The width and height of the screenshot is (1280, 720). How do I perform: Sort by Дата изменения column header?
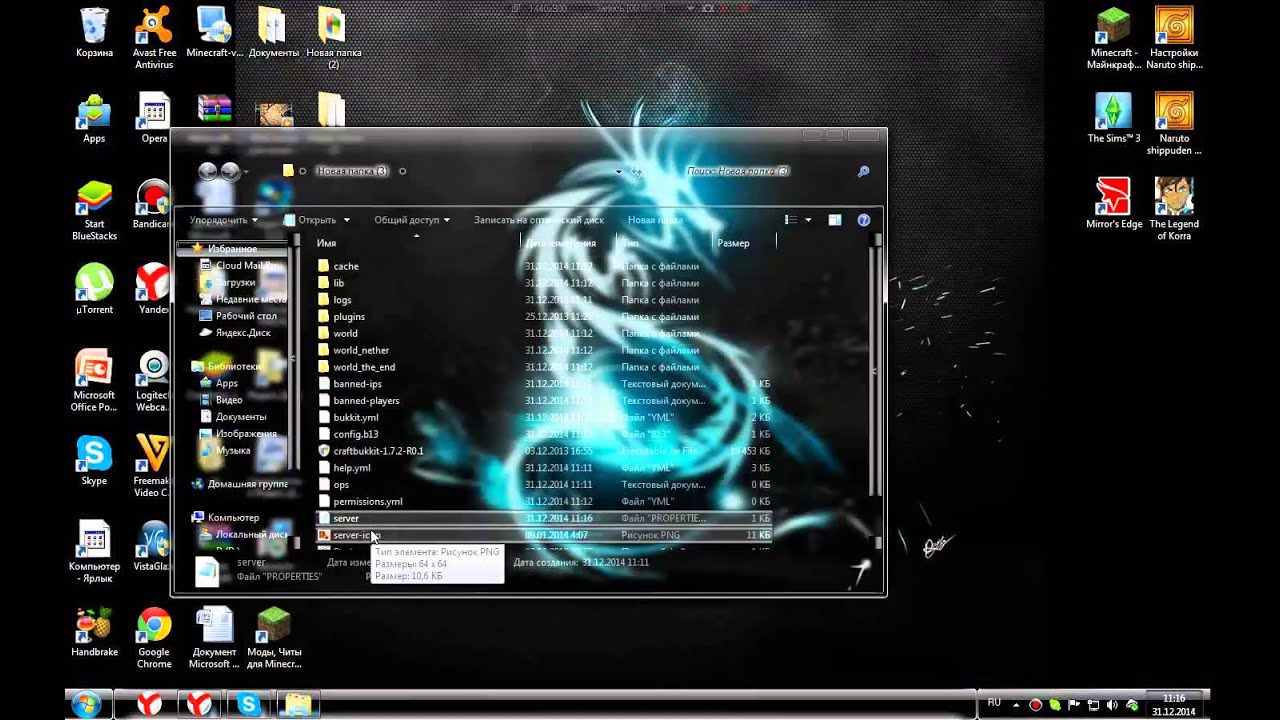point(569,243)
